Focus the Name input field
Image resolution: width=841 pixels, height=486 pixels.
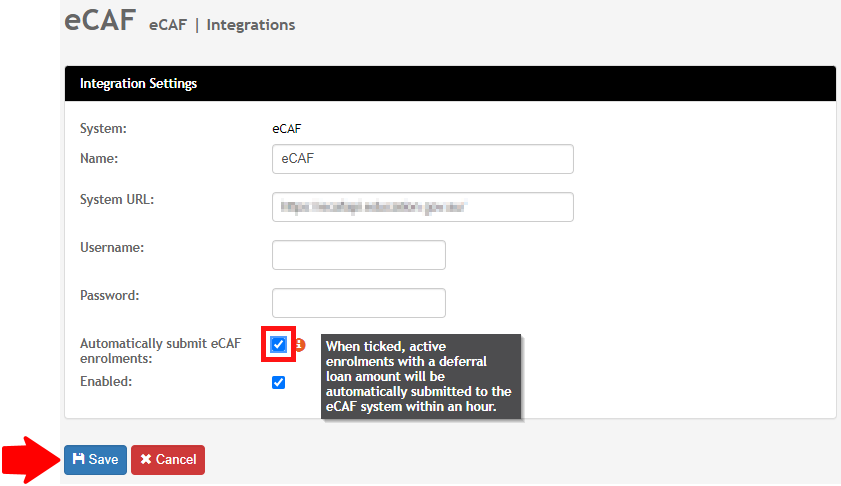tap(422, 159)
